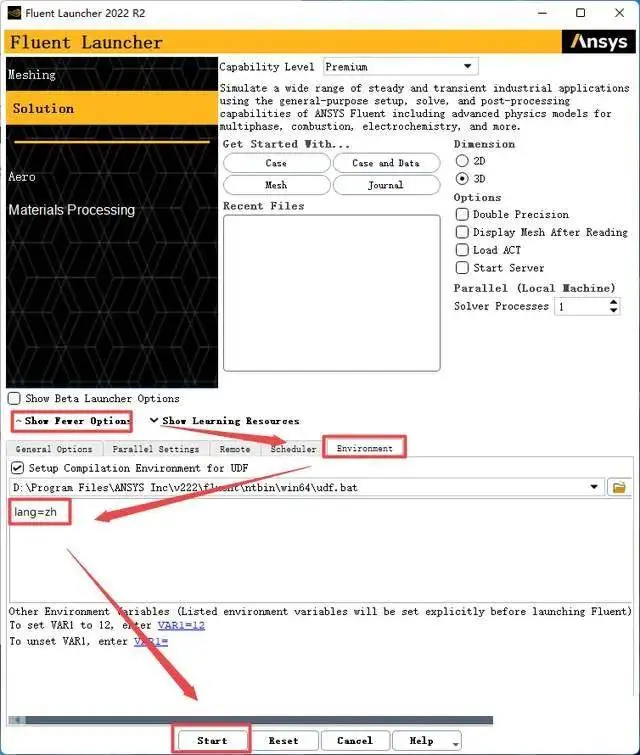Viewport: 640px width, 755px height.
Task: Click the Fluent Launcher title bar icon
Action: [14, 13]
